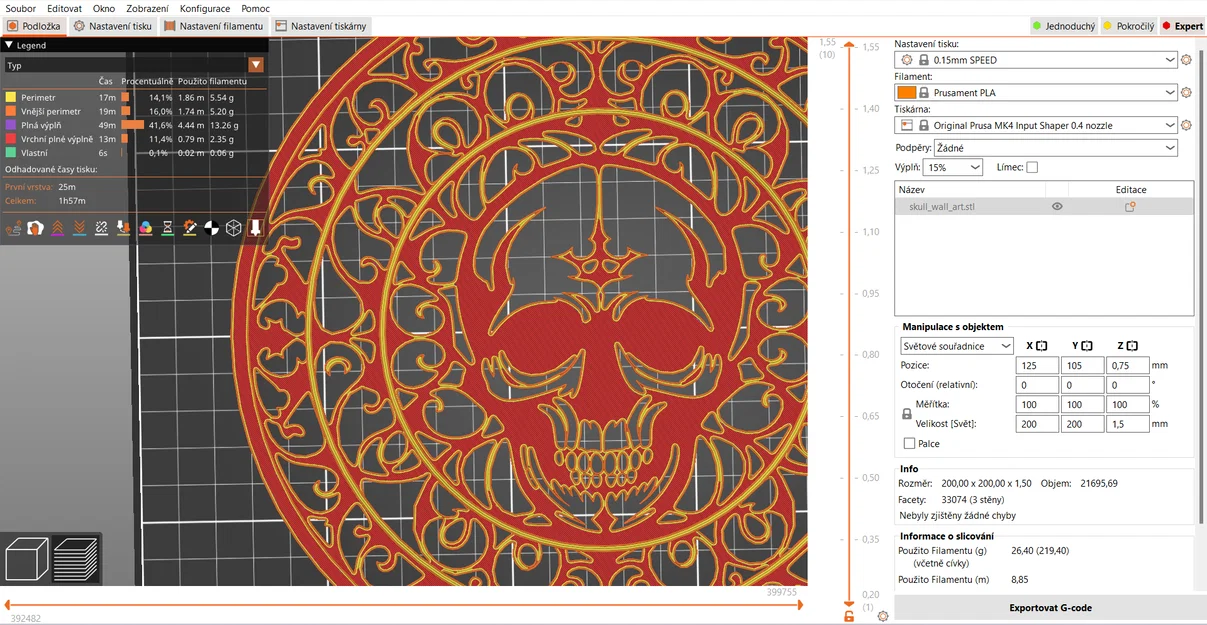Toggle deretractions markers (orange up arrows icon)
Viewport: 1207px width, 625px height.
[x=57, y=228]
